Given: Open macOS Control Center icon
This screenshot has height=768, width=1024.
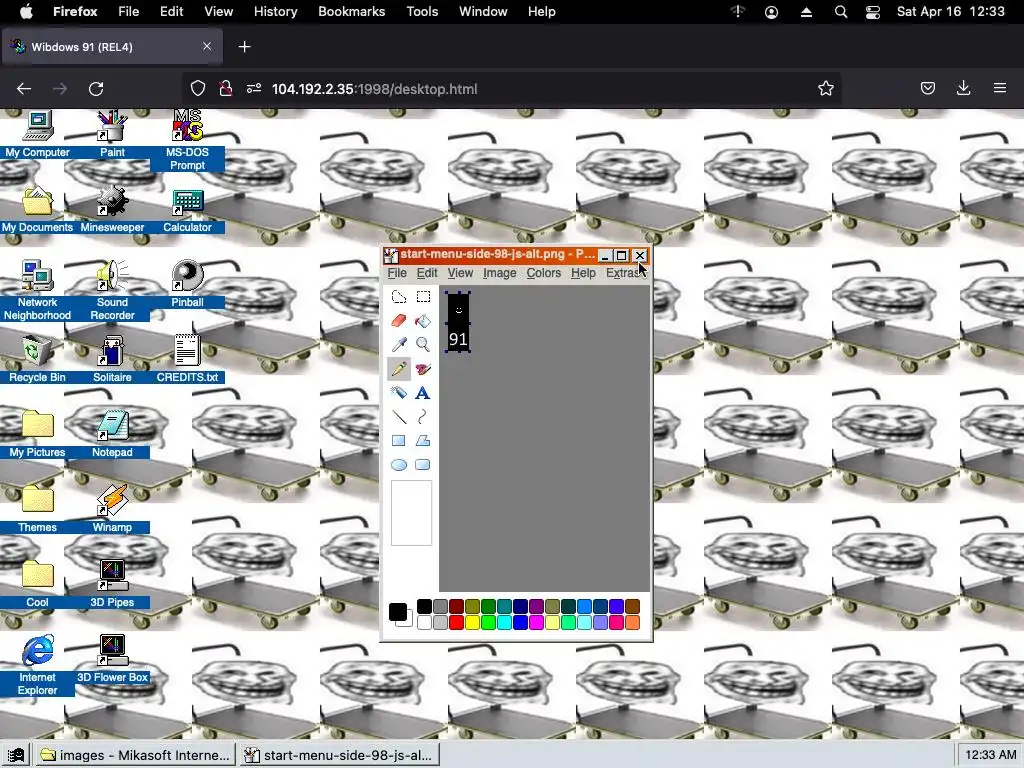Looking at the screenshot, I should tap(872, 12).
